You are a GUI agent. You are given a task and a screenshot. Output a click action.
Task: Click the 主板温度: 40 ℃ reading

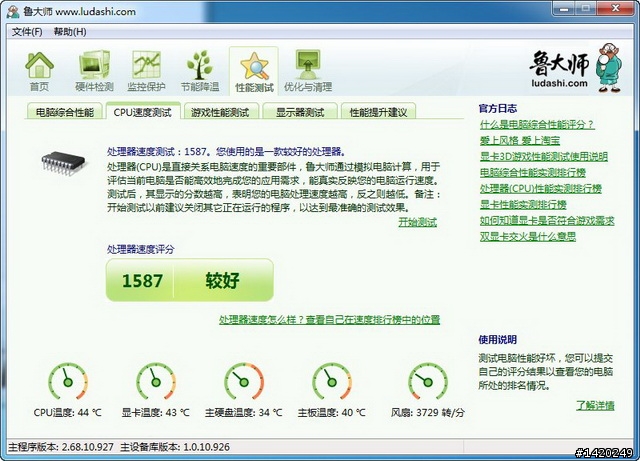pos(331,412)
